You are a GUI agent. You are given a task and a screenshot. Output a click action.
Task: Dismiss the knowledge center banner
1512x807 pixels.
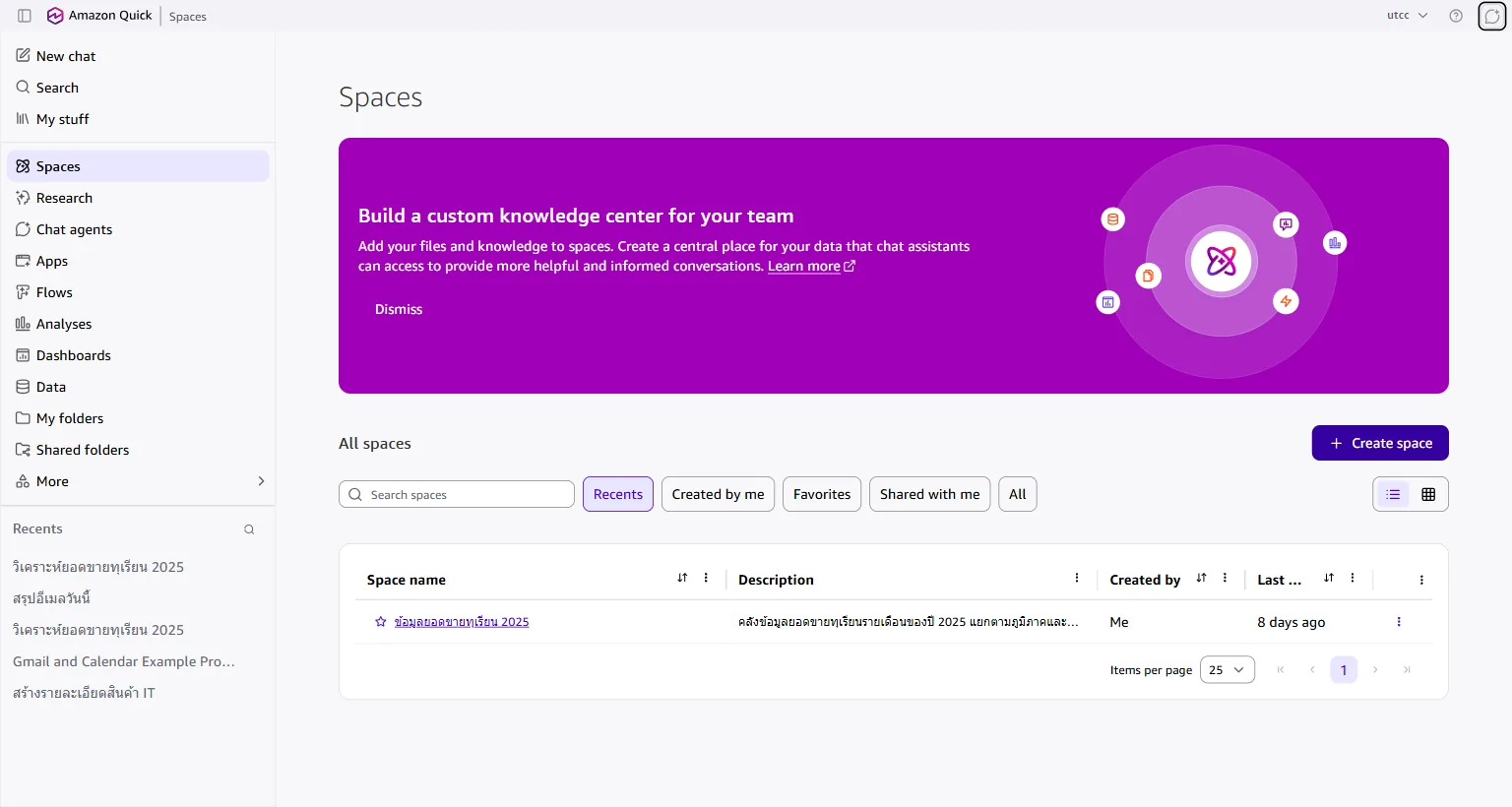point(399,309)
